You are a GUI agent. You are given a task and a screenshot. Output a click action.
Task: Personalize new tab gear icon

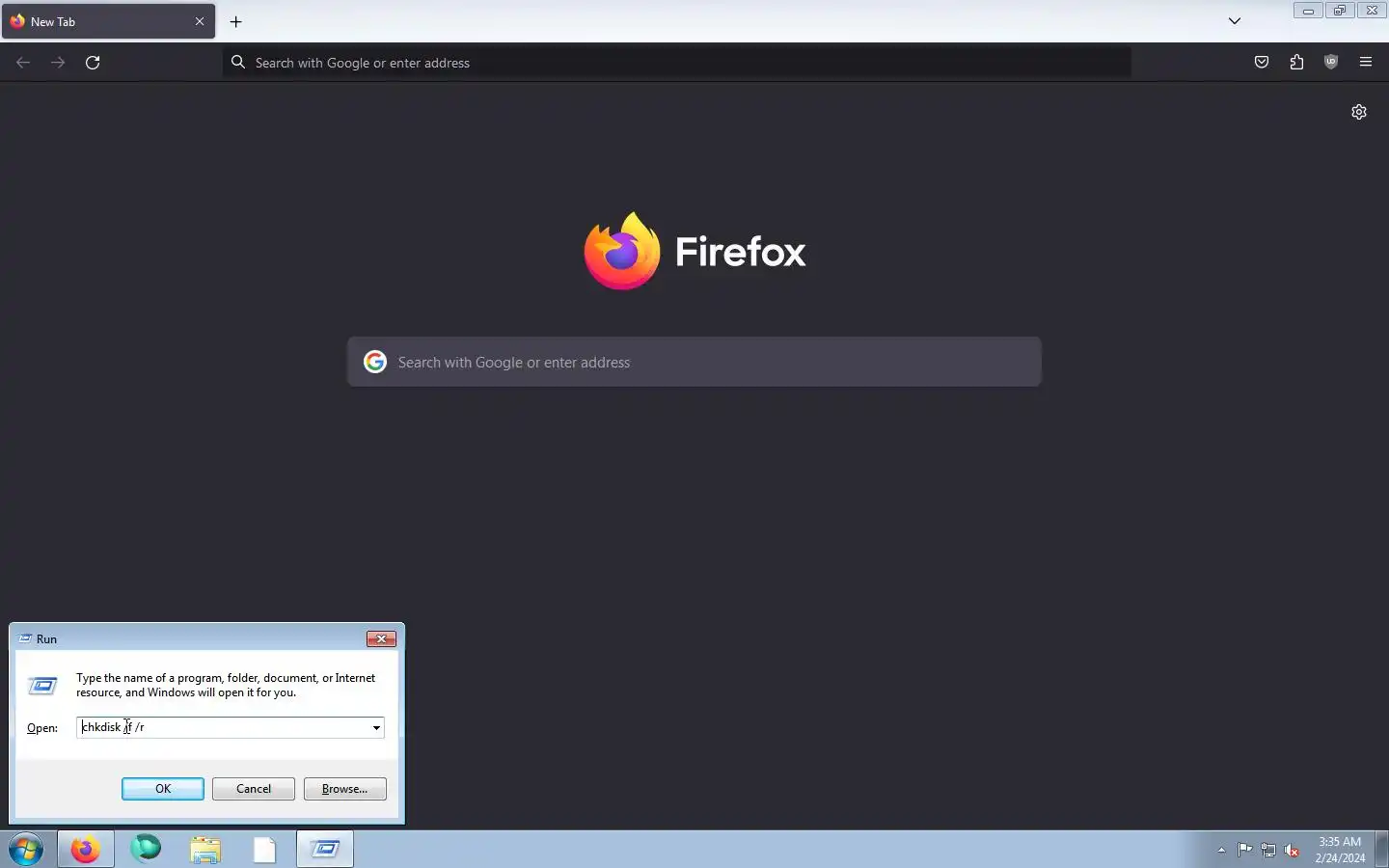click(x=1359, y=112)
